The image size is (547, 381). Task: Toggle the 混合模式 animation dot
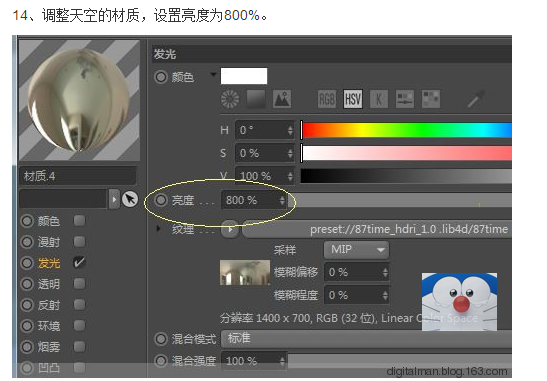pos(161,339)
